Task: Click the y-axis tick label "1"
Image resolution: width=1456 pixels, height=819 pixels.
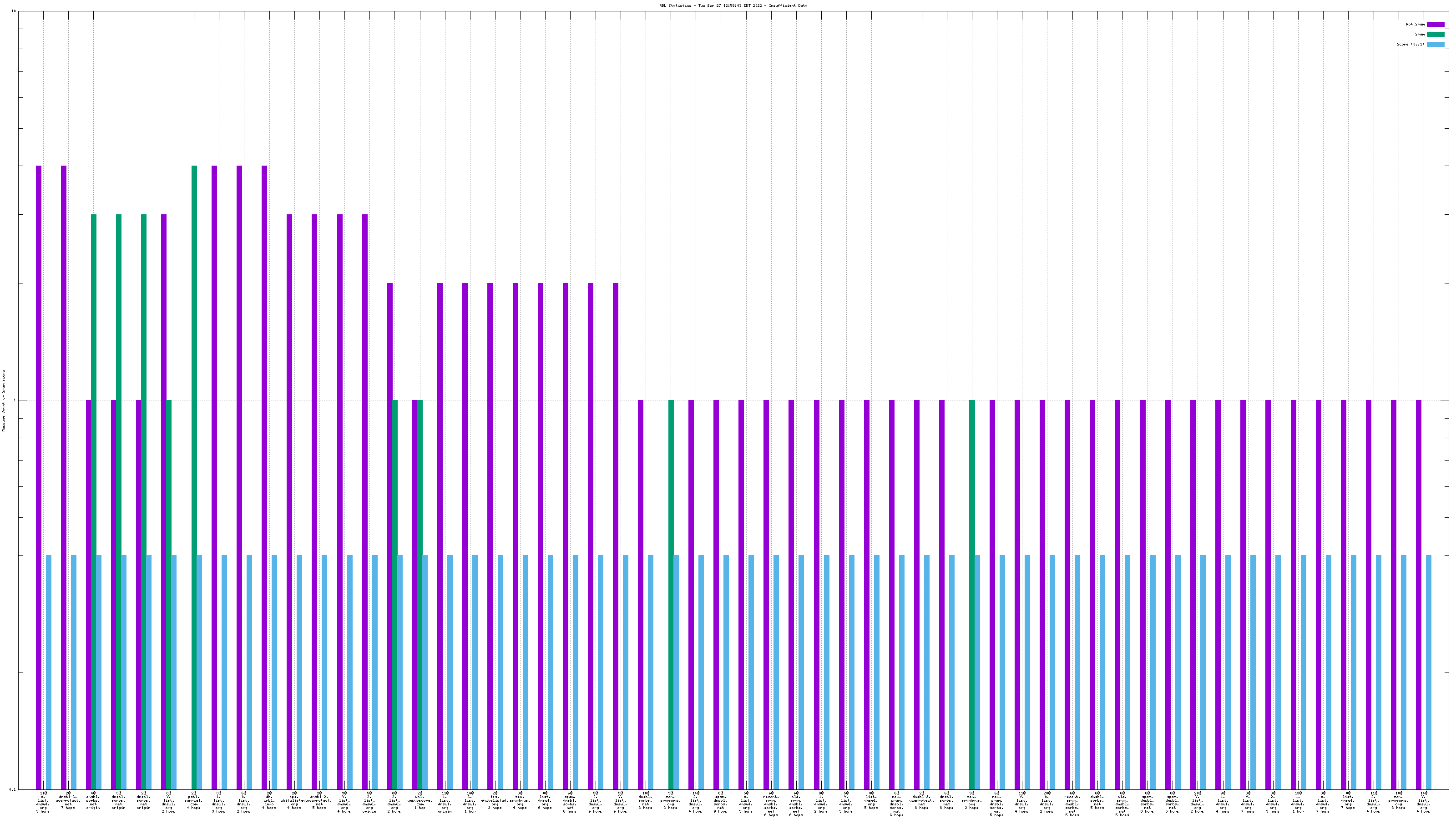Action: click(x=15, y=401)
